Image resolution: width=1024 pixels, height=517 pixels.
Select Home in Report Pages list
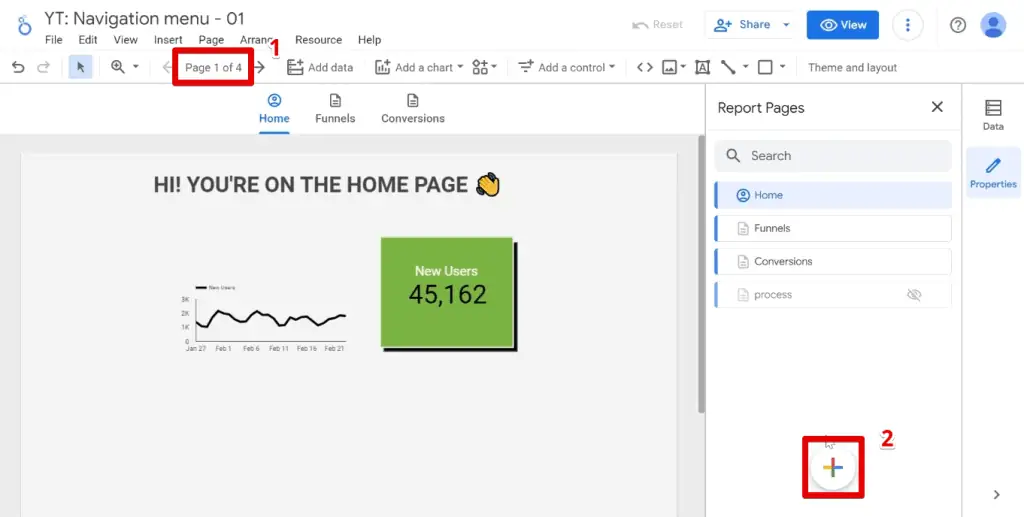[833, 195]
